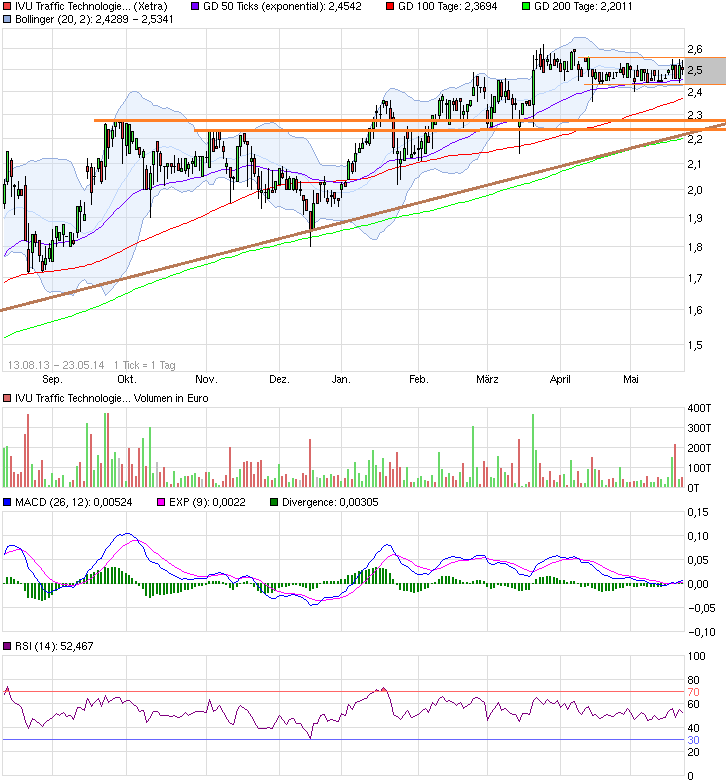The width and height of the screenshot is (726, 783).
Task: Click the date range text 13.08.13 - 23.05.14
Action: [x=56, y=364]
